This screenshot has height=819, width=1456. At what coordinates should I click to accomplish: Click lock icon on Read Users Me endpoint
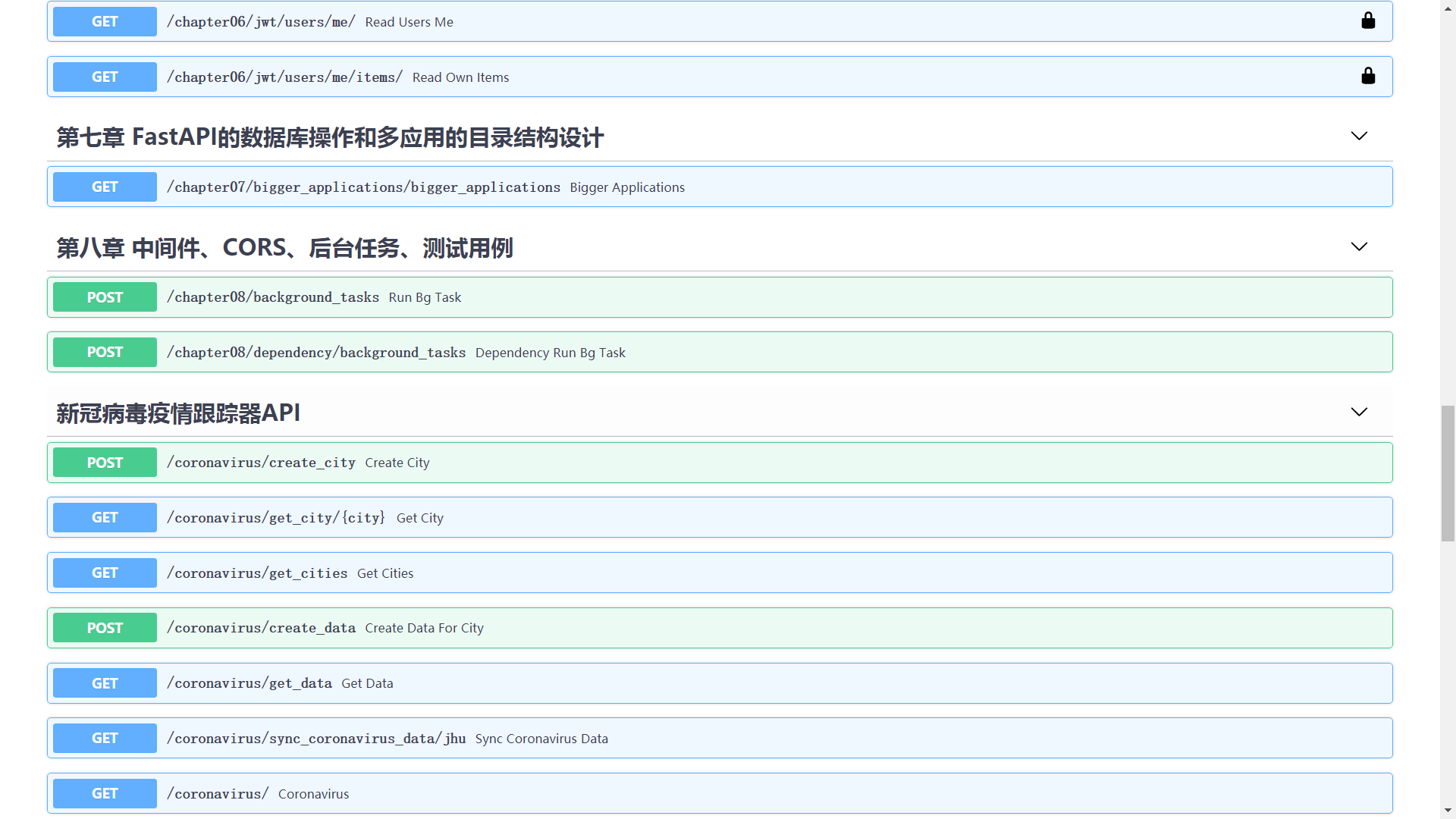click(1367, 21)
